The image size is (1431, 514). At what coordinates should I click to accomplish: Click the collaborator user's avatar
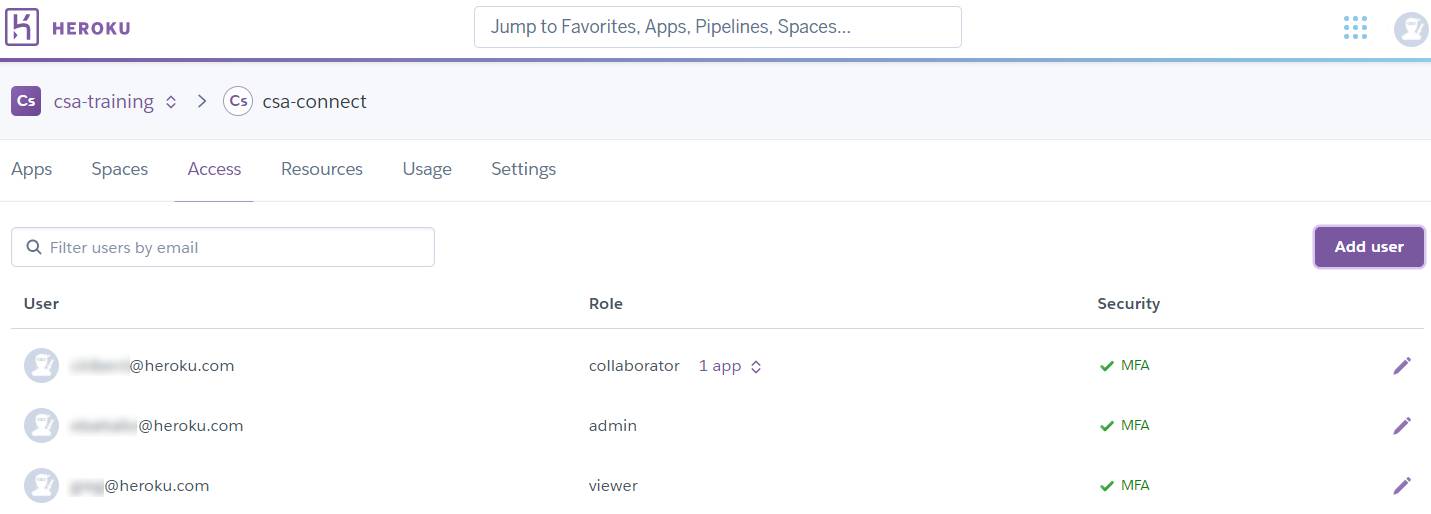tap(41, 366)
